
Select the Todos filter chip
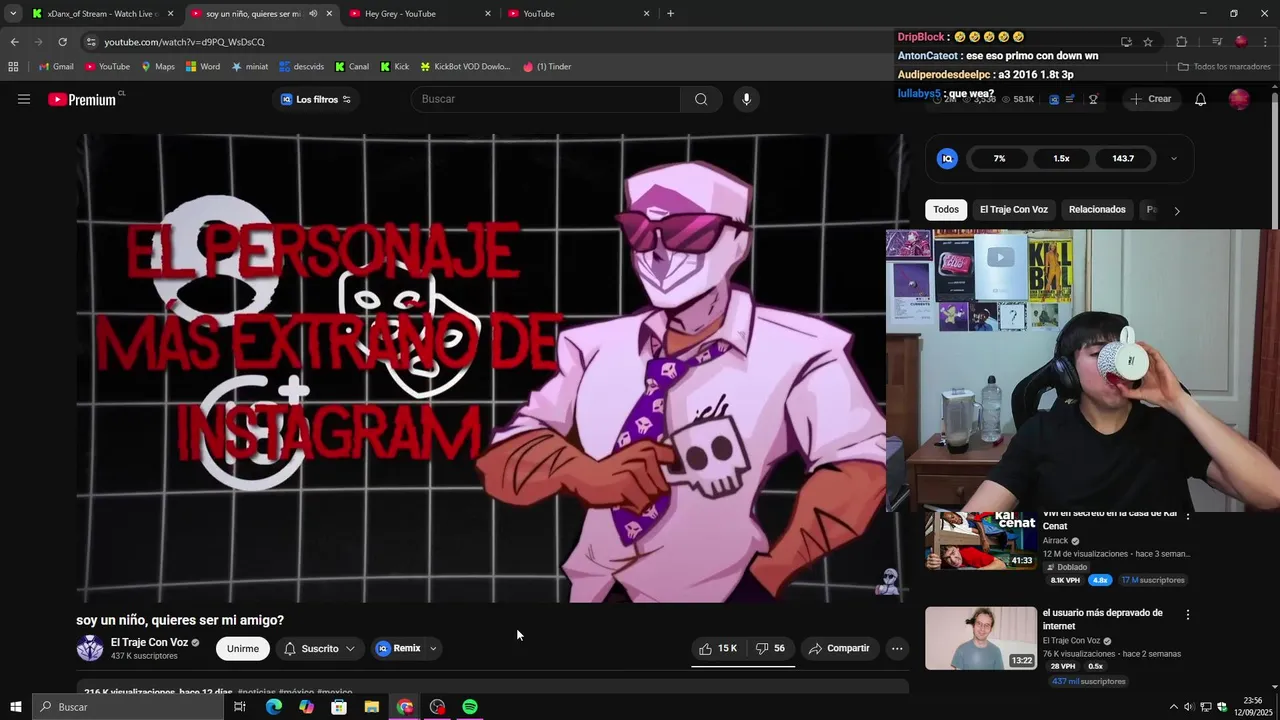point(946,210)
